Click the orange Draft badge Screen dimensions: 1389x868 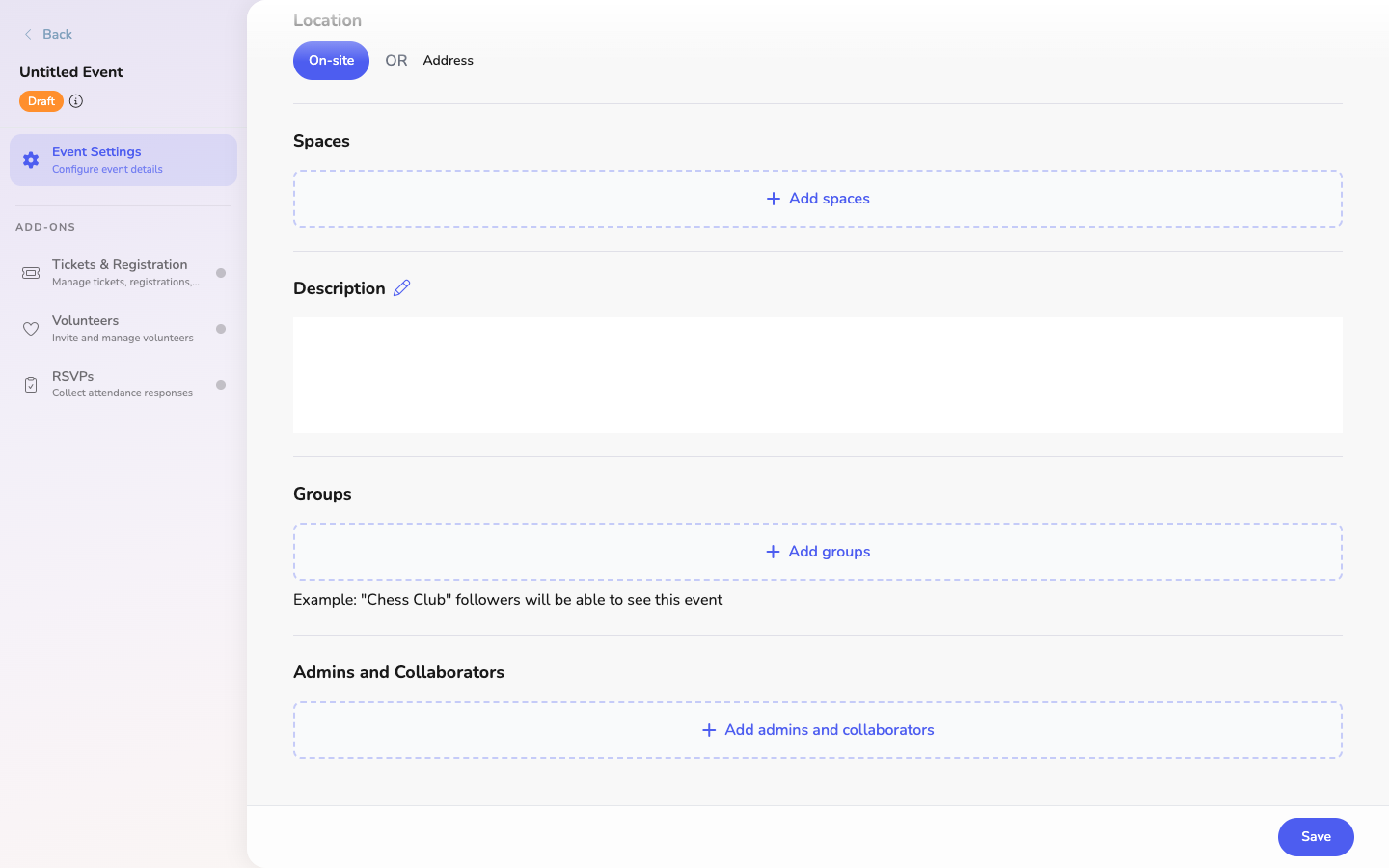(41, 101)
